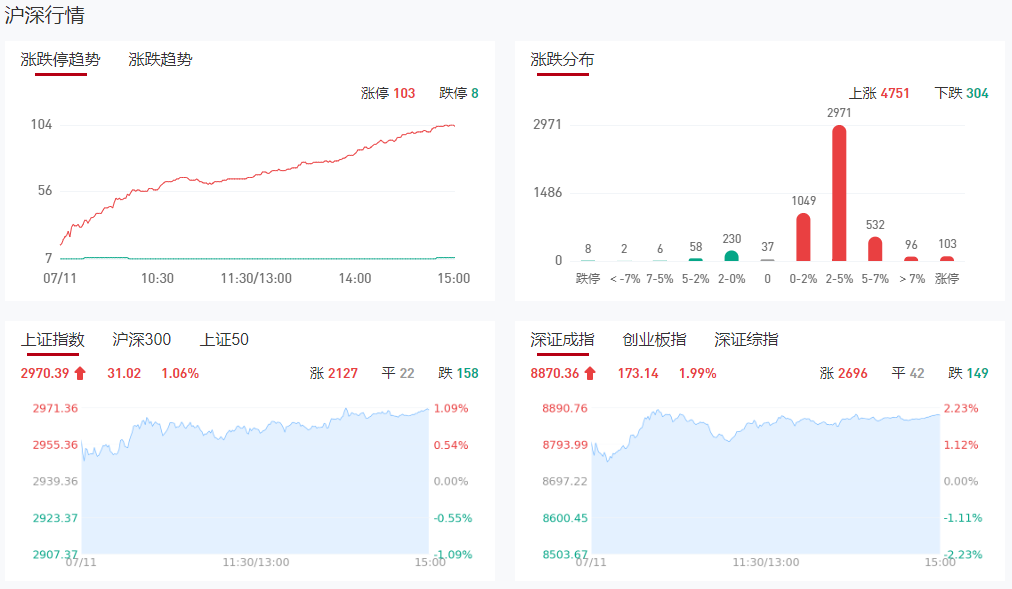Click the 10:30 time label in trend chart
The image size is (1012, 589).
pyautogui.click(x=157, y=278)
